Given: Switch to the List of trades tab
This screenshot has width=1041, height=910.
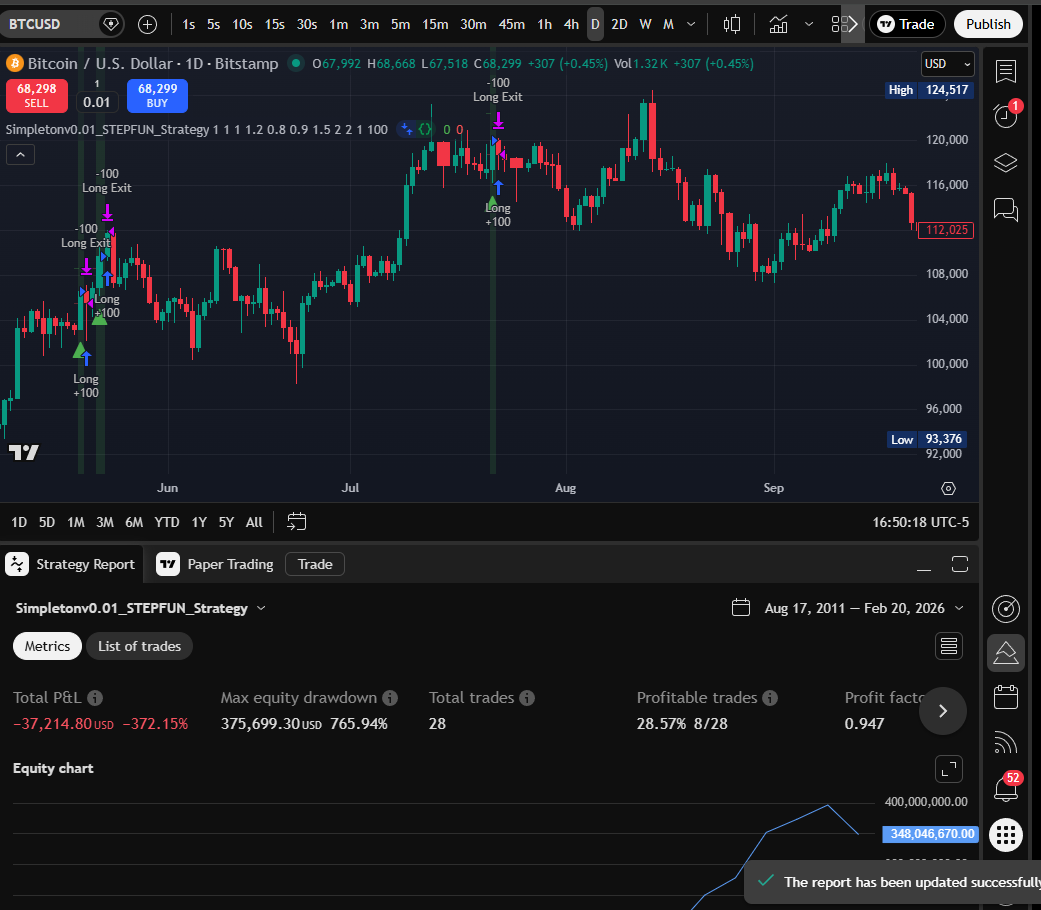Looking at the screenshot, I should point(139,646).
